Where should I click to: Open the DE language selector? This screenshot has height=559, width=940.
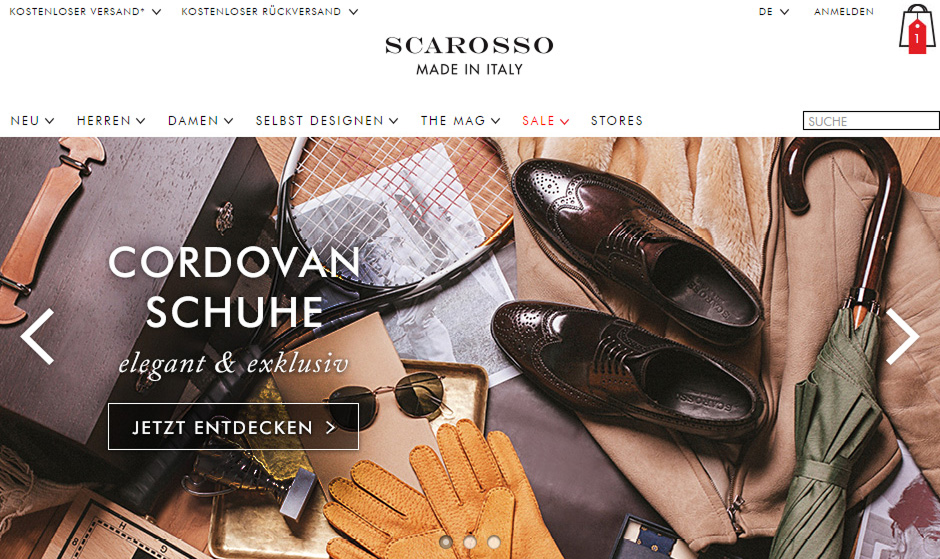click(x=773, y=11)
